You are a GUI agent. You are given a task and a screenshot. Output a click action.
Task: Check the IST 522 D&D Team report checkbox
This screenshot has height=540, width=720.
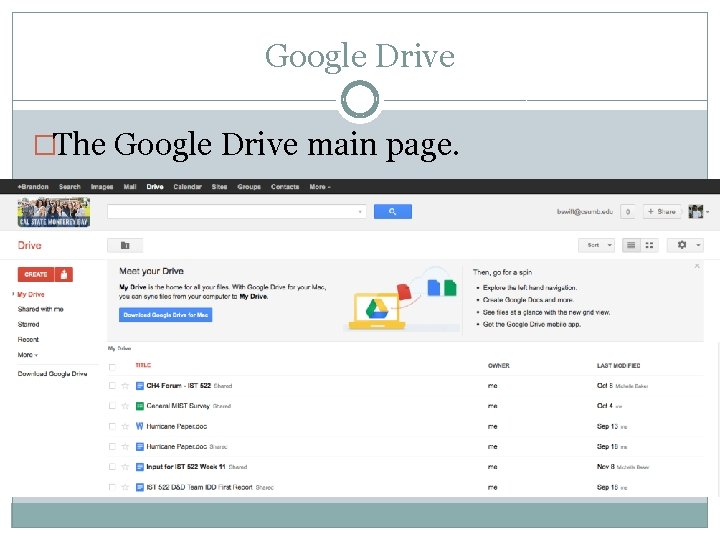112,487
